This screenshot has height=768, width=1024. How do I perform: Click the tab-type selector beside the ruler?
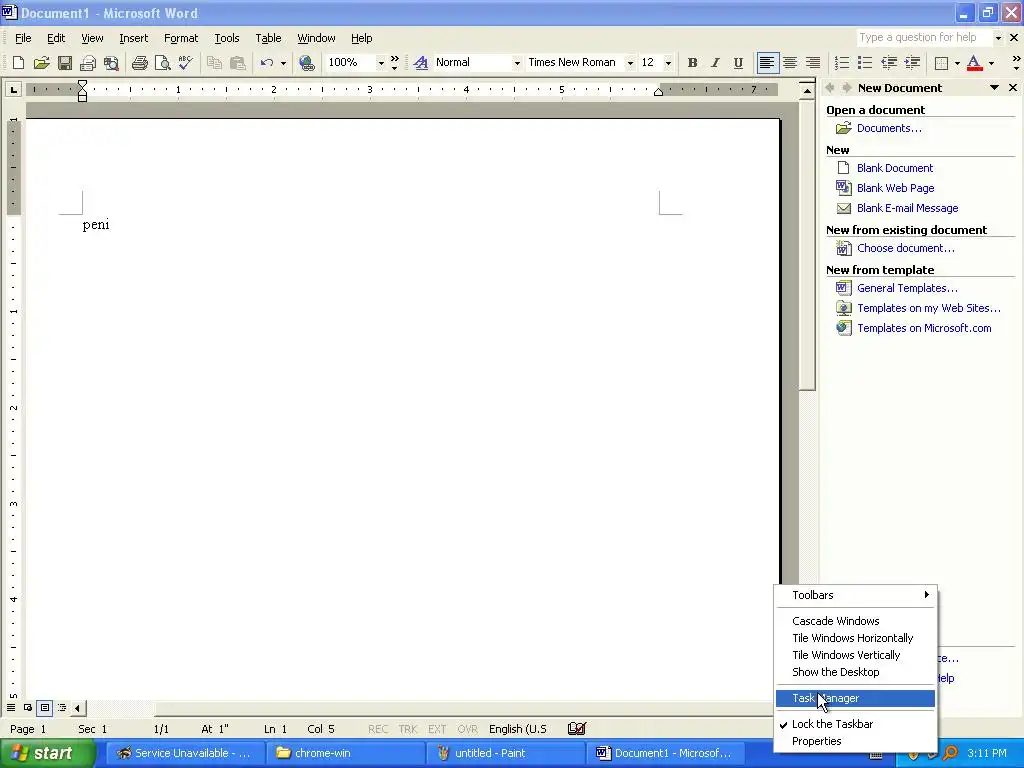tap(13, 89)
